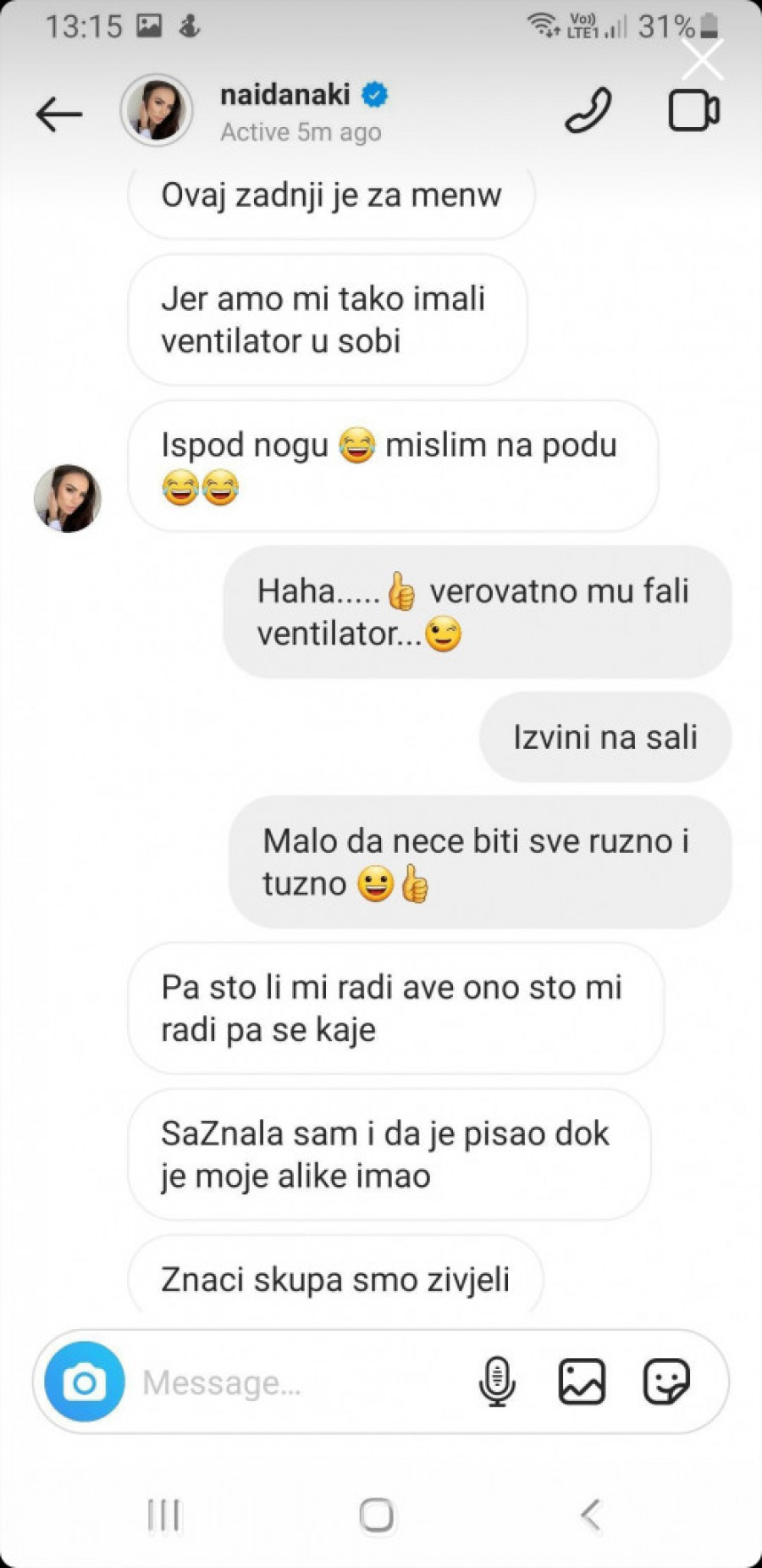Open the sticker picker icon

point(666,1382)
